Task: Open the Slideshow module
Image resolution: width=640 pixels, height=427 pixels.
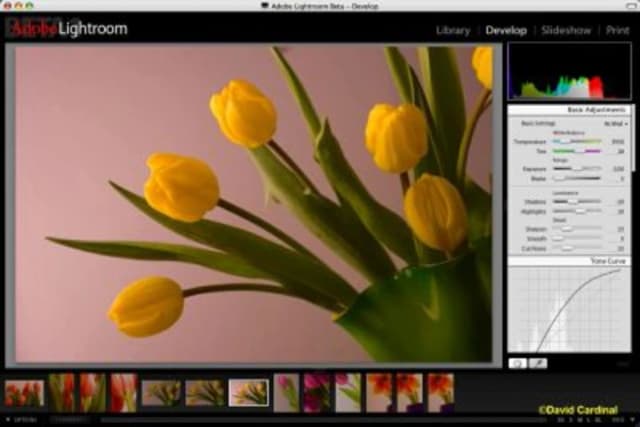Action: pyautogui.click(x=566, y=31)
